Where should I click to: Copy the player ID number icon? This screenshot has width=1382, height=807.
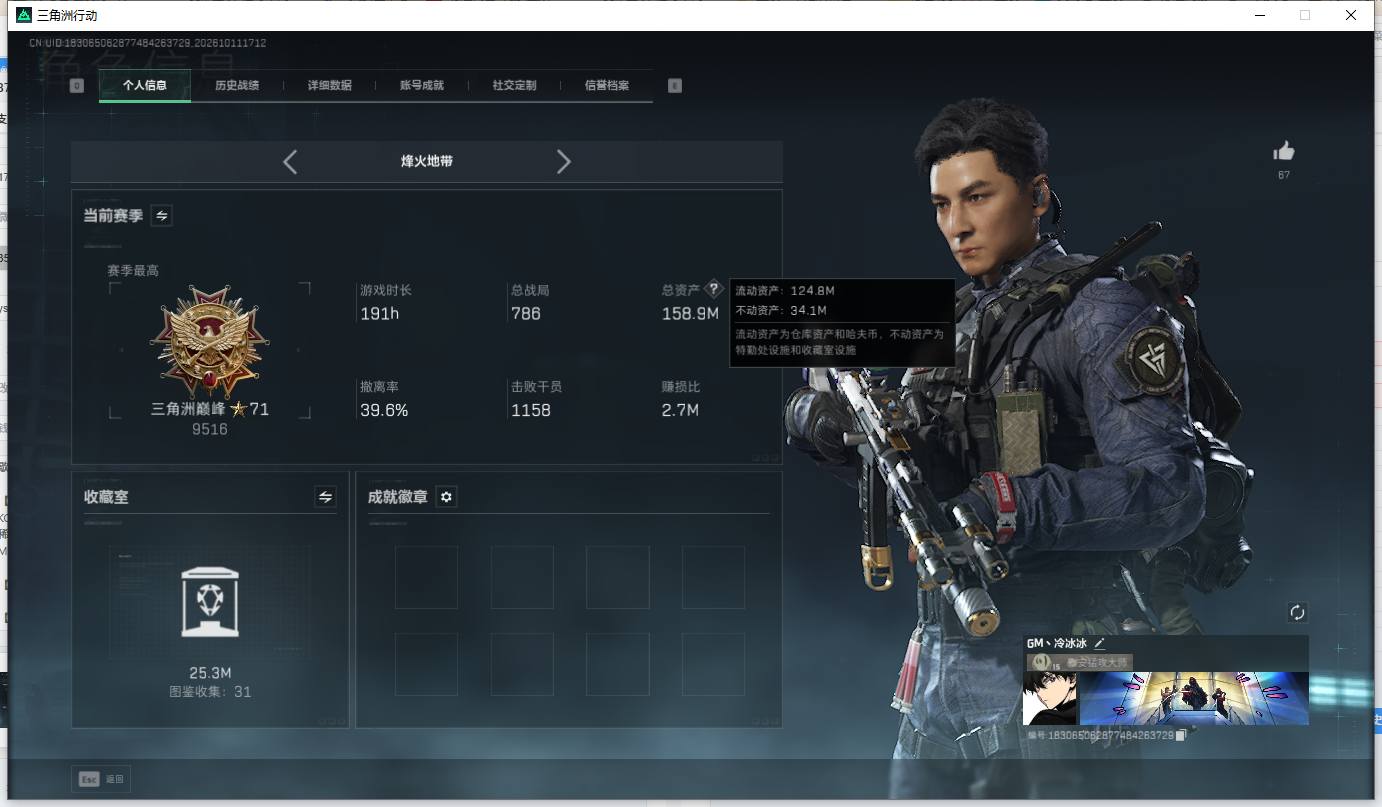(x=1181, y=735)
